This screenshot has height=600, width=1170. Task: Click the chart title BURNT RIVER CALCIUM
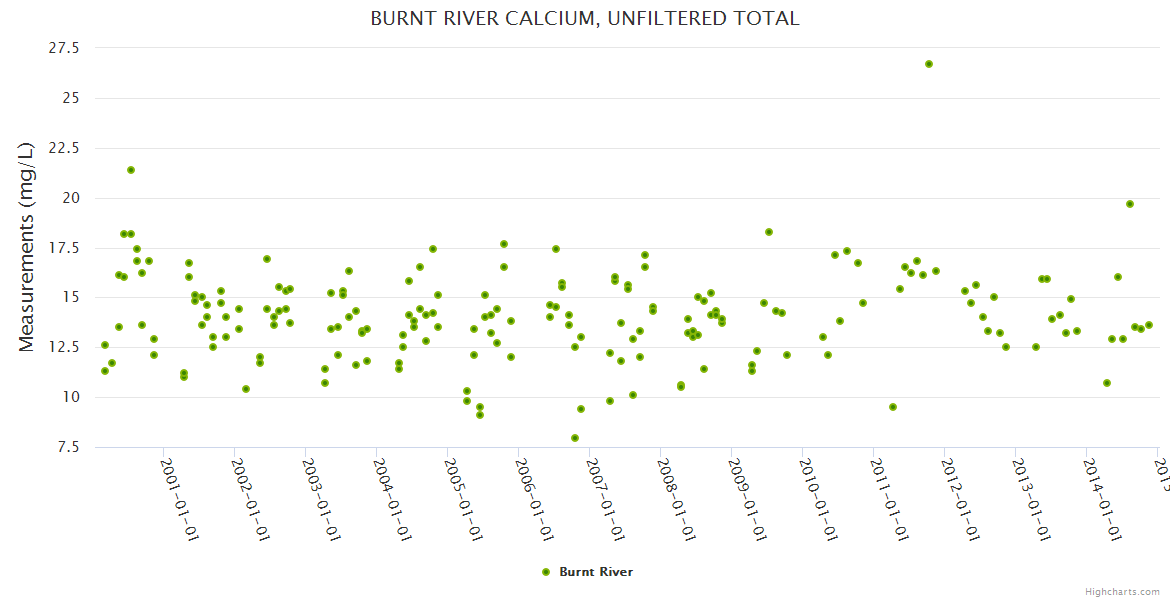pyautogui.click(x=585, y=18)
